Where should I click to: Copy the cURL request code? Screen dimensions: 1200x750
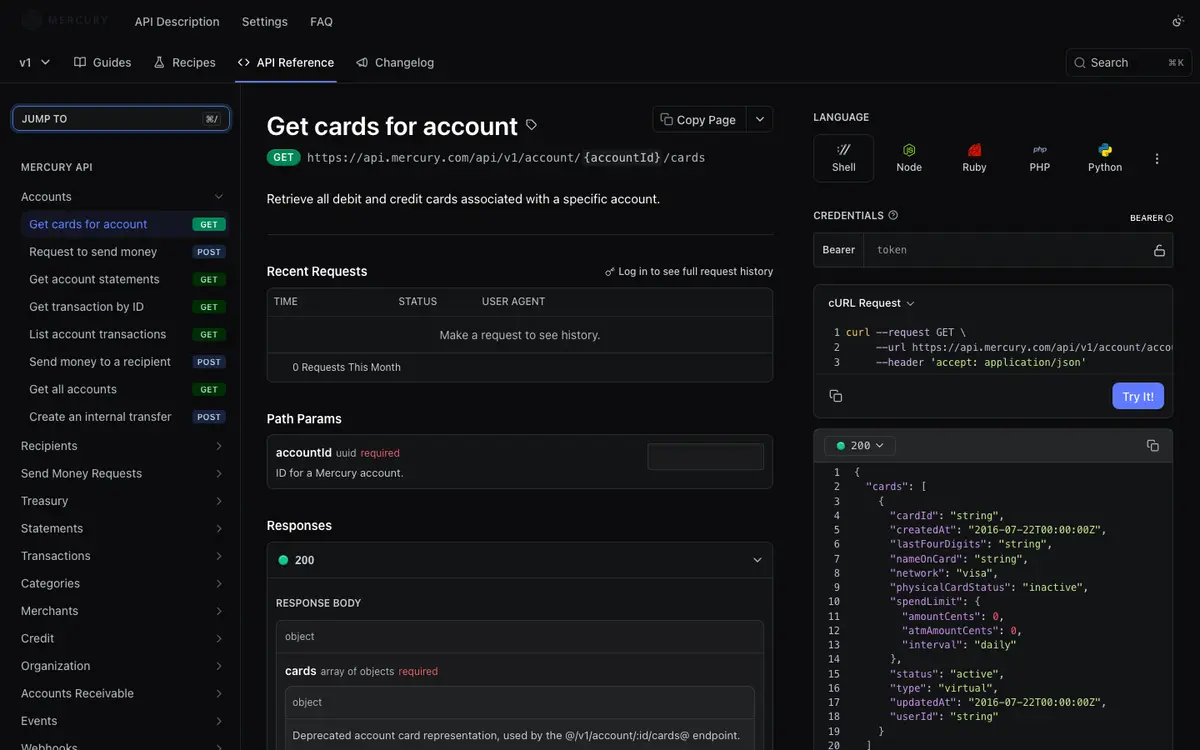coord(836,396)
